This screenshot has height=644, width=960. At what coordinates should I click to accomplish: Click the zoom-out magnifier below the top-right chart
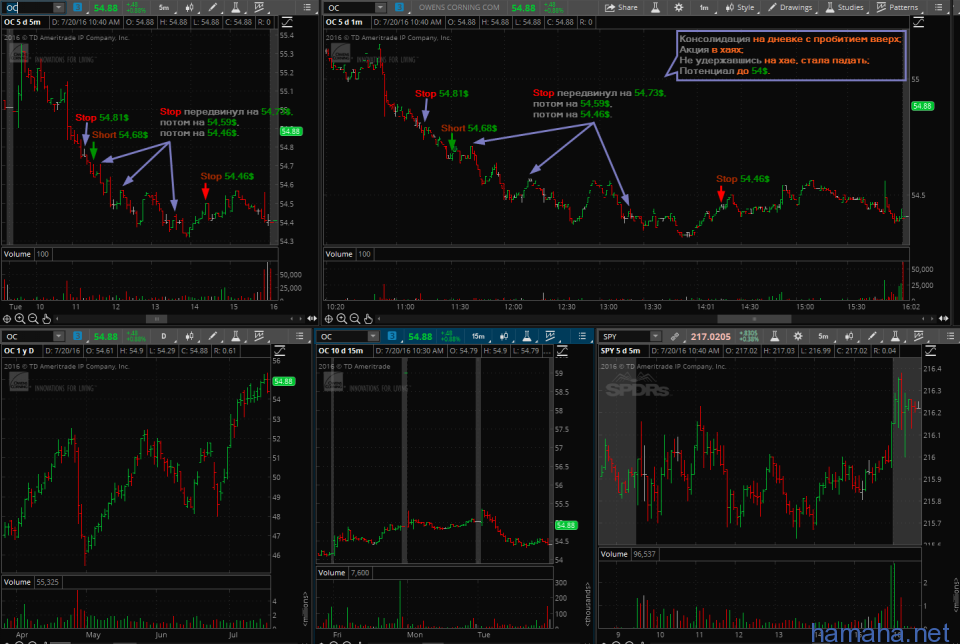point(354,318)
